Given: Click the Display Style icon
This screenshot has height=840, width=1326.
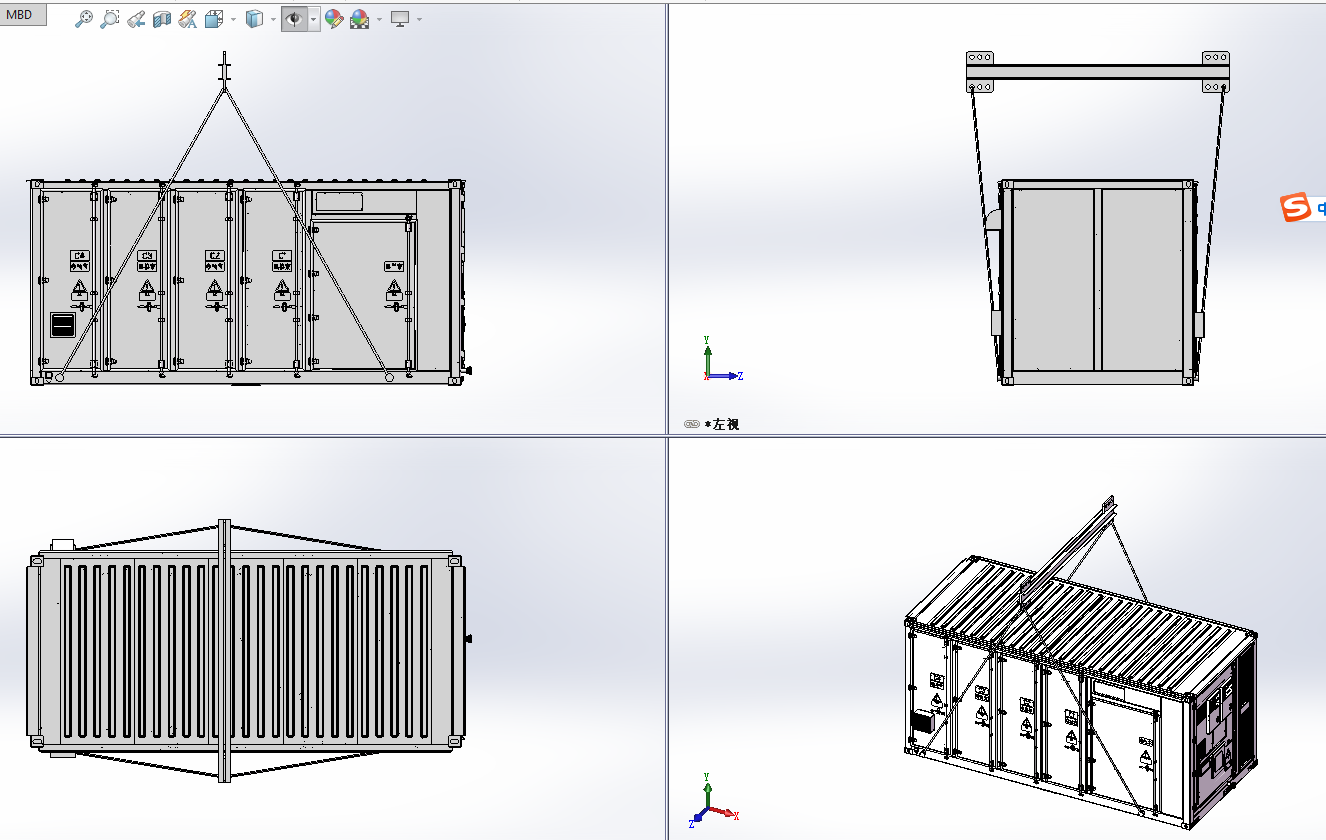Looking at the screenshot, I should 254,19.
